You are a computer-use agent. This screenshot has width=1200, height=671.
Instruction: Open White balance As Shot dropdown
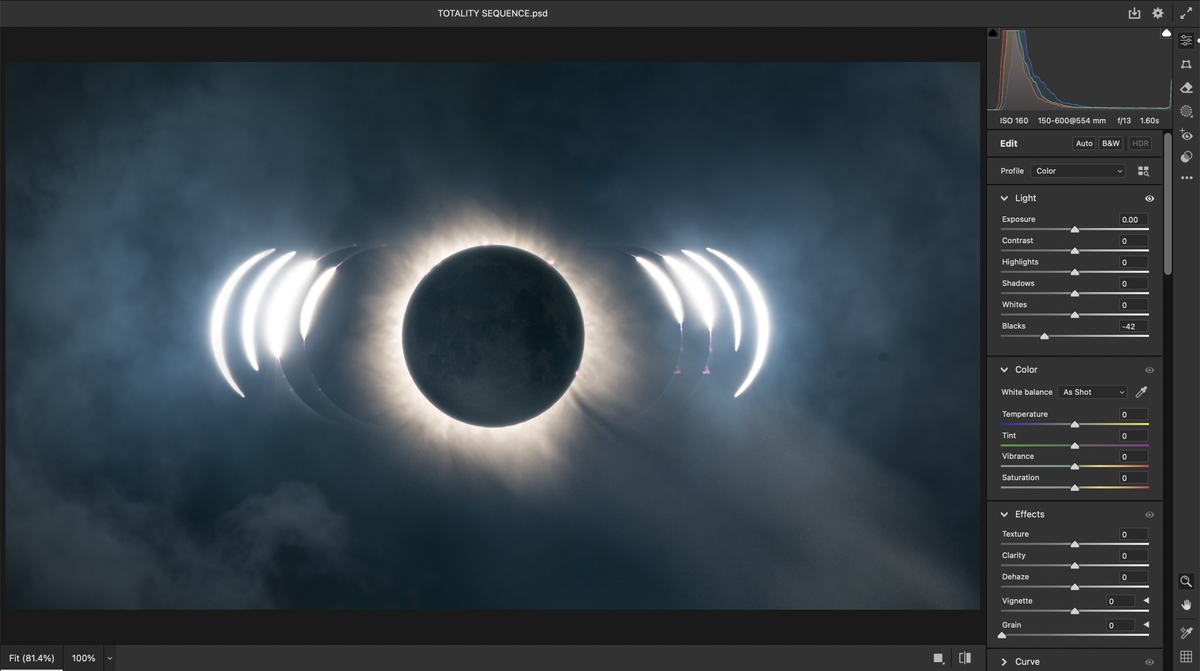tap(1093, 392)
